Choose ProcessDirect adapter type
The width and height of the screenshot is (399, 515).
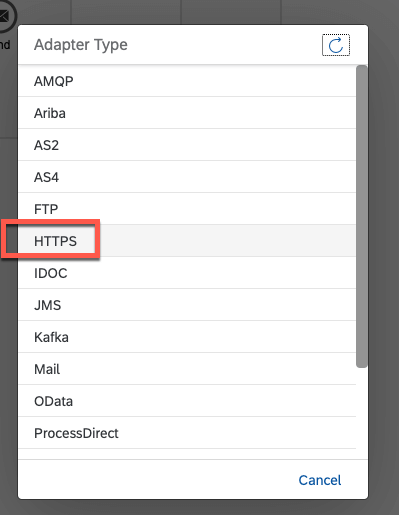tap(187, 433)
